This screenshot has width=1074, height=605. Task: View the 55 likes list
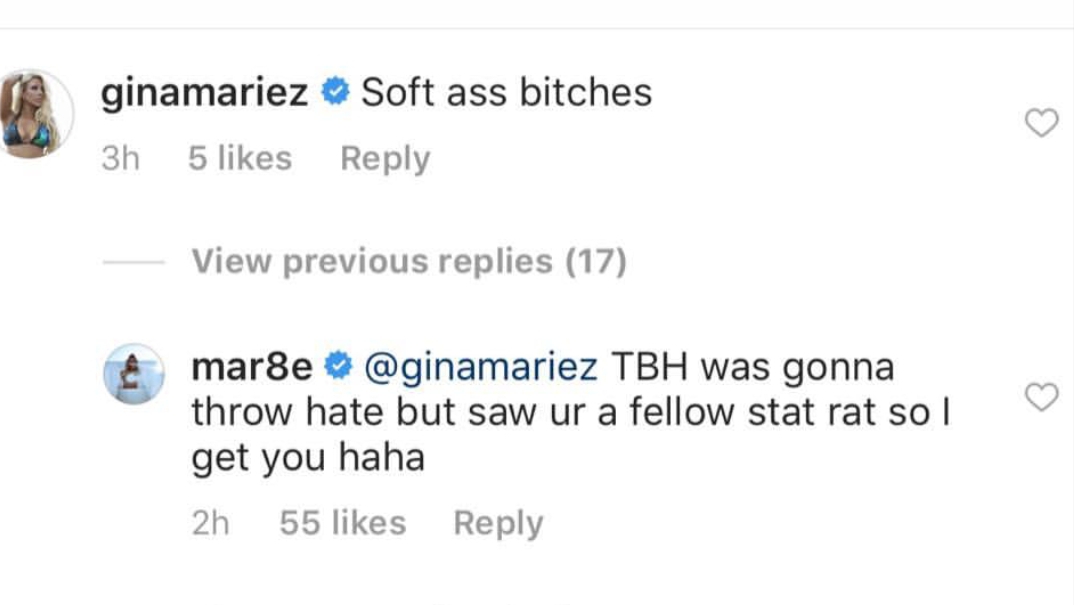[342, 523]
